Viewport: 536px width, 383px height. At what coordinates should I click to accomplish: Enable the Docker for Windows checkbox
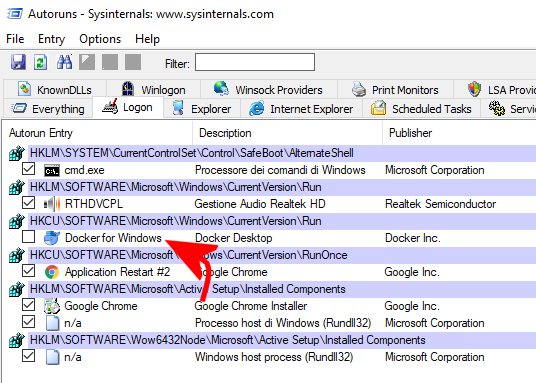[28, 236]
